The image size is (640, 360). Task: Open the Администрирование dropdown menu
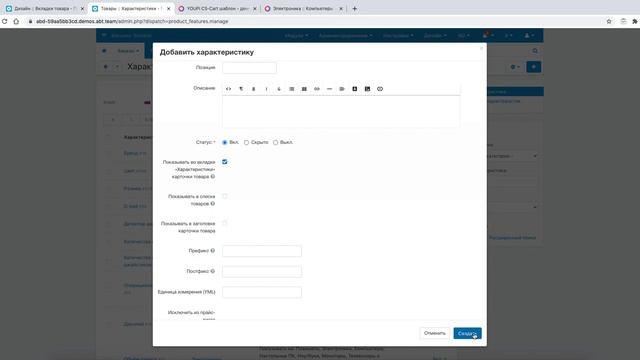click(345, 36)
